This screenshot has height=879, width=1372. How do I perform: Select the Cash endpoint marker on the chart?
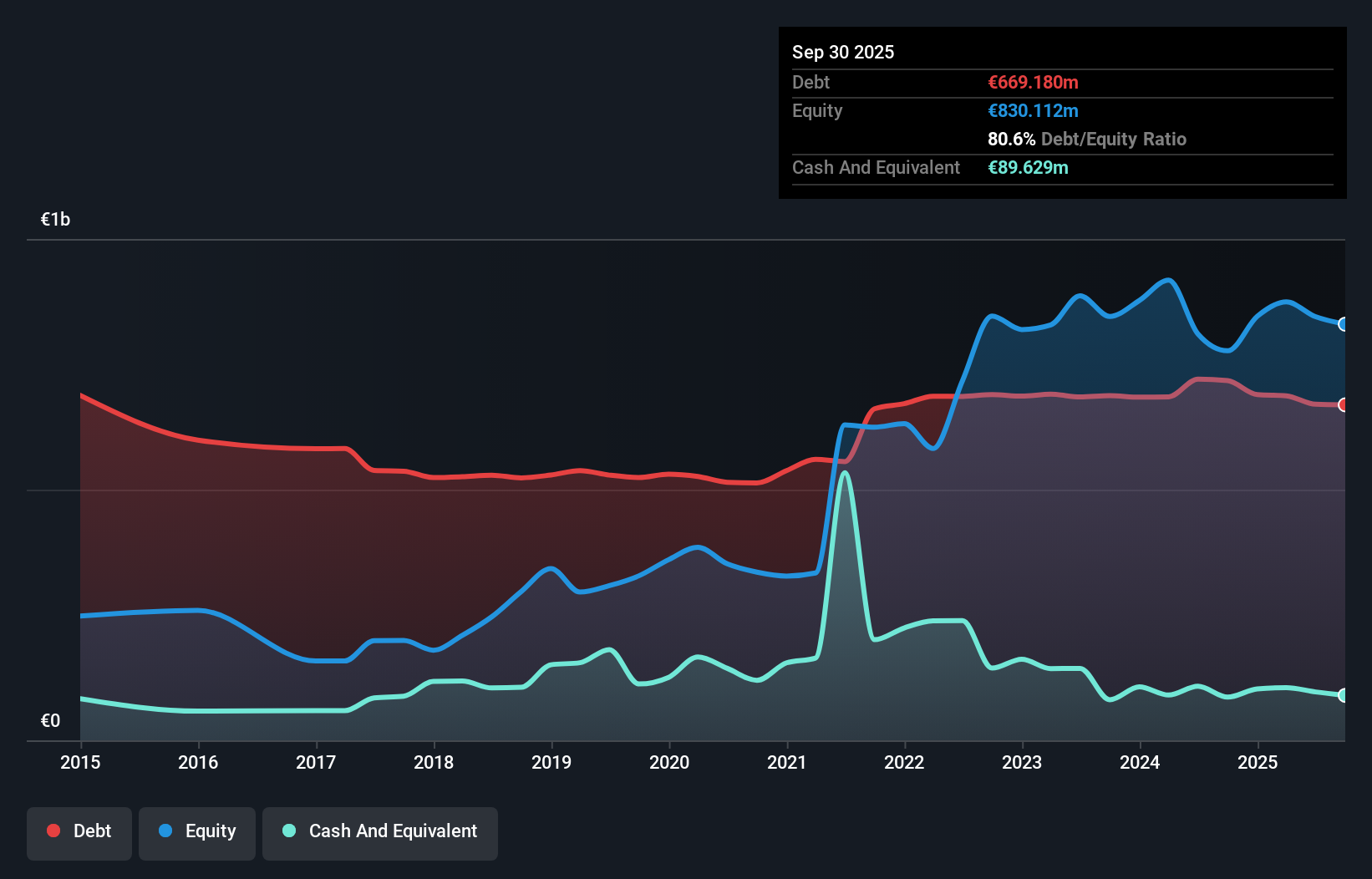(x=1343, y=694)
